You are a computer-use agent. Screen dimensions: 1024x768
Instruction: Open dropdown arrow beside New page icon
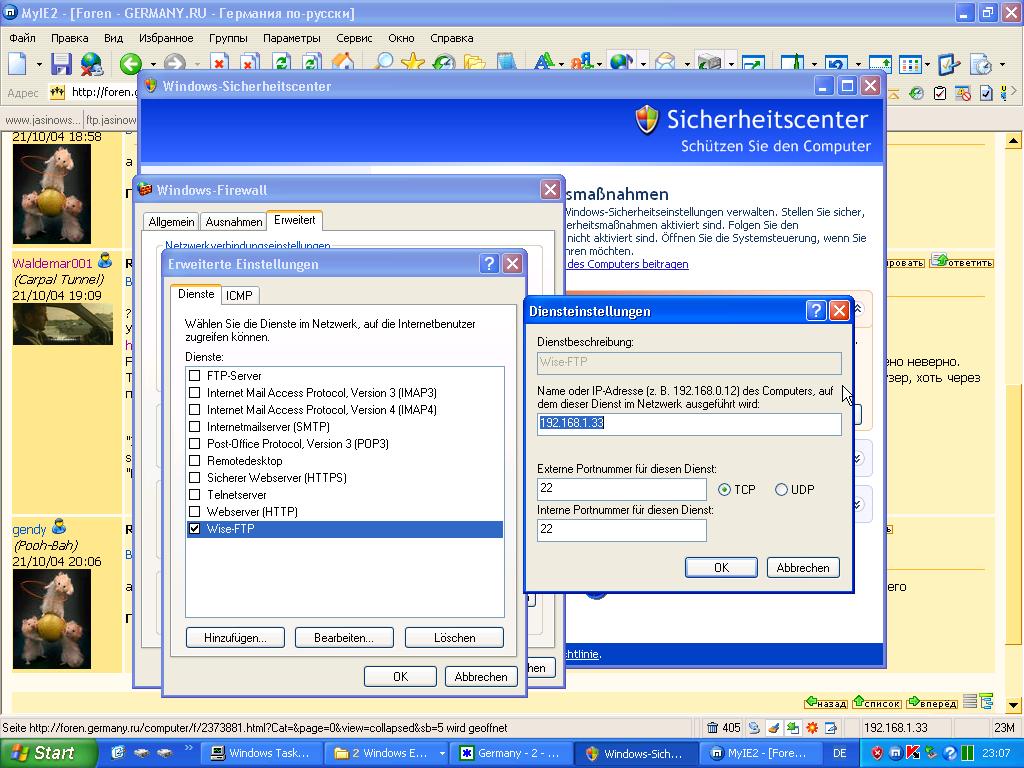(x=39, y=64)
